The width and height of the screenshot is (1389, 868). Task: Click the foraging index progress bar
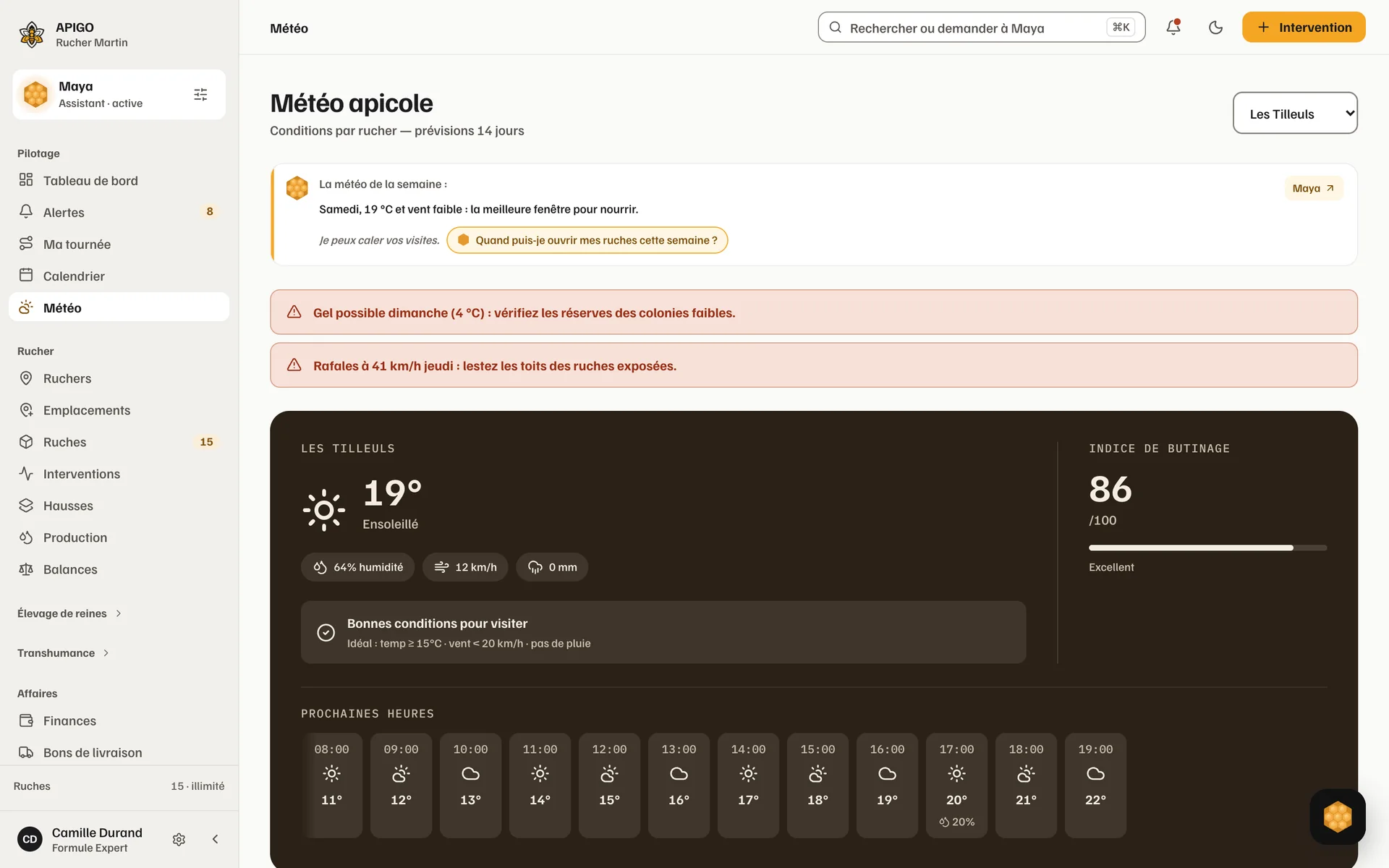coord(1207,548)
